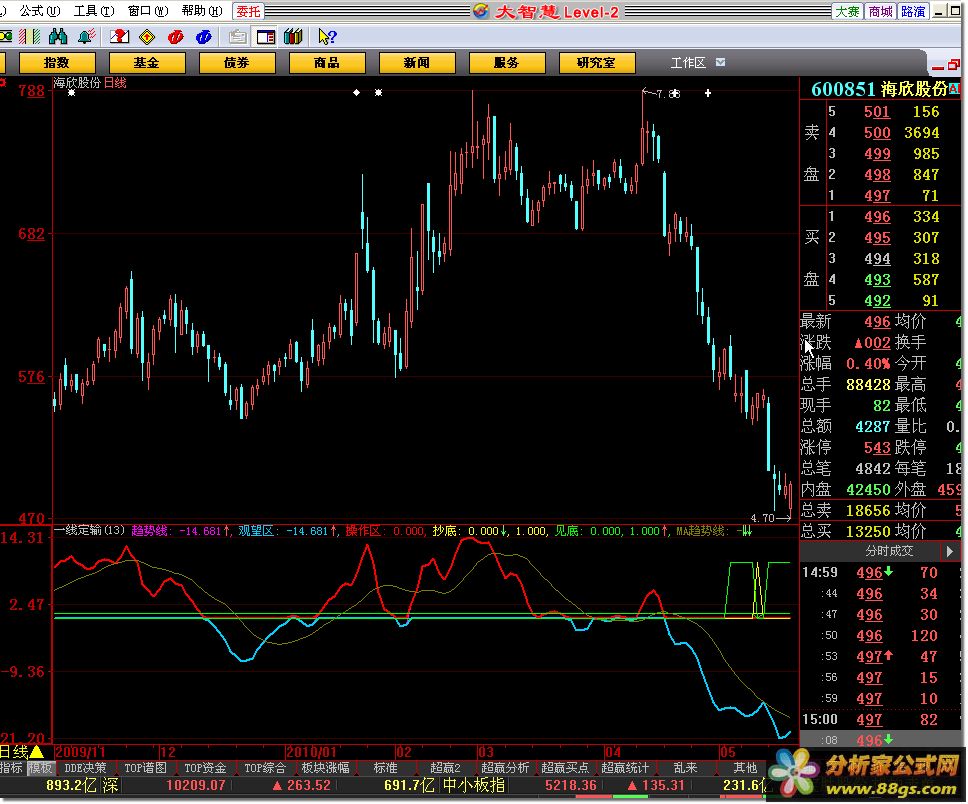
Task: Select the 研究室 category button
Action: (597, 63)
